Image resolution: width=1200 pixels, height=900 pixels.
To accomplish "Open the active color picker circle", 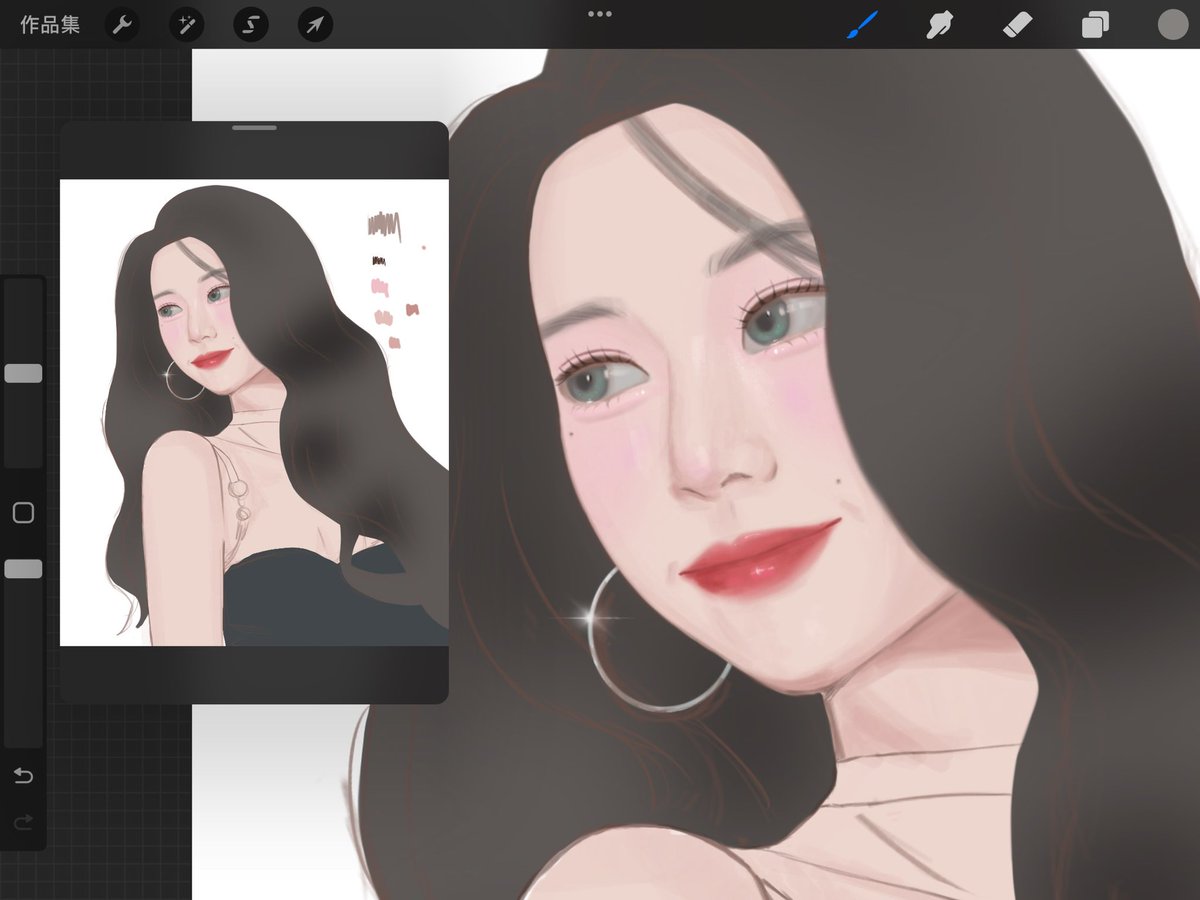I will coord(1173,25).
